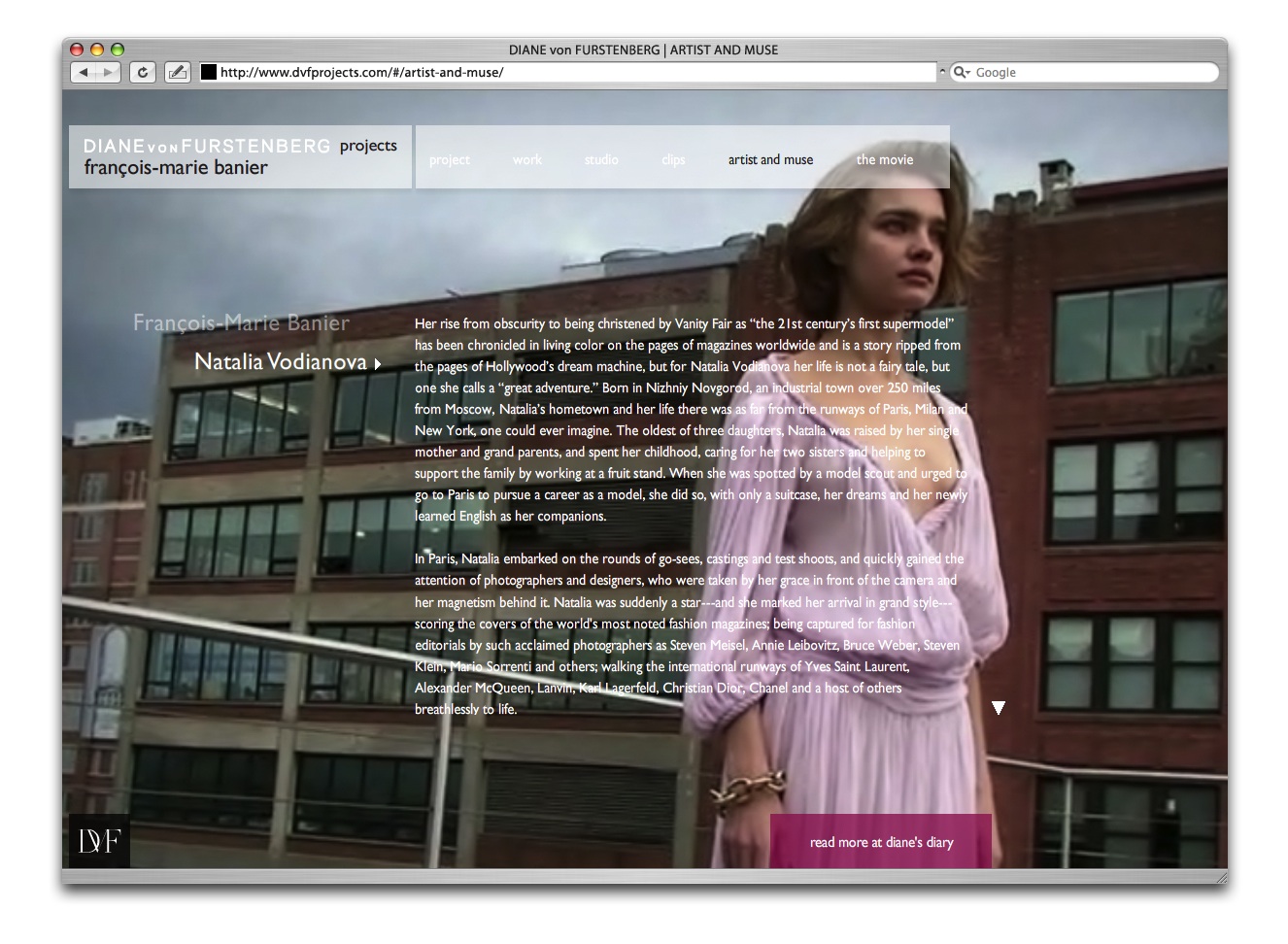Click the black site favicon in address bar
1288x944 pixels.
209,72
